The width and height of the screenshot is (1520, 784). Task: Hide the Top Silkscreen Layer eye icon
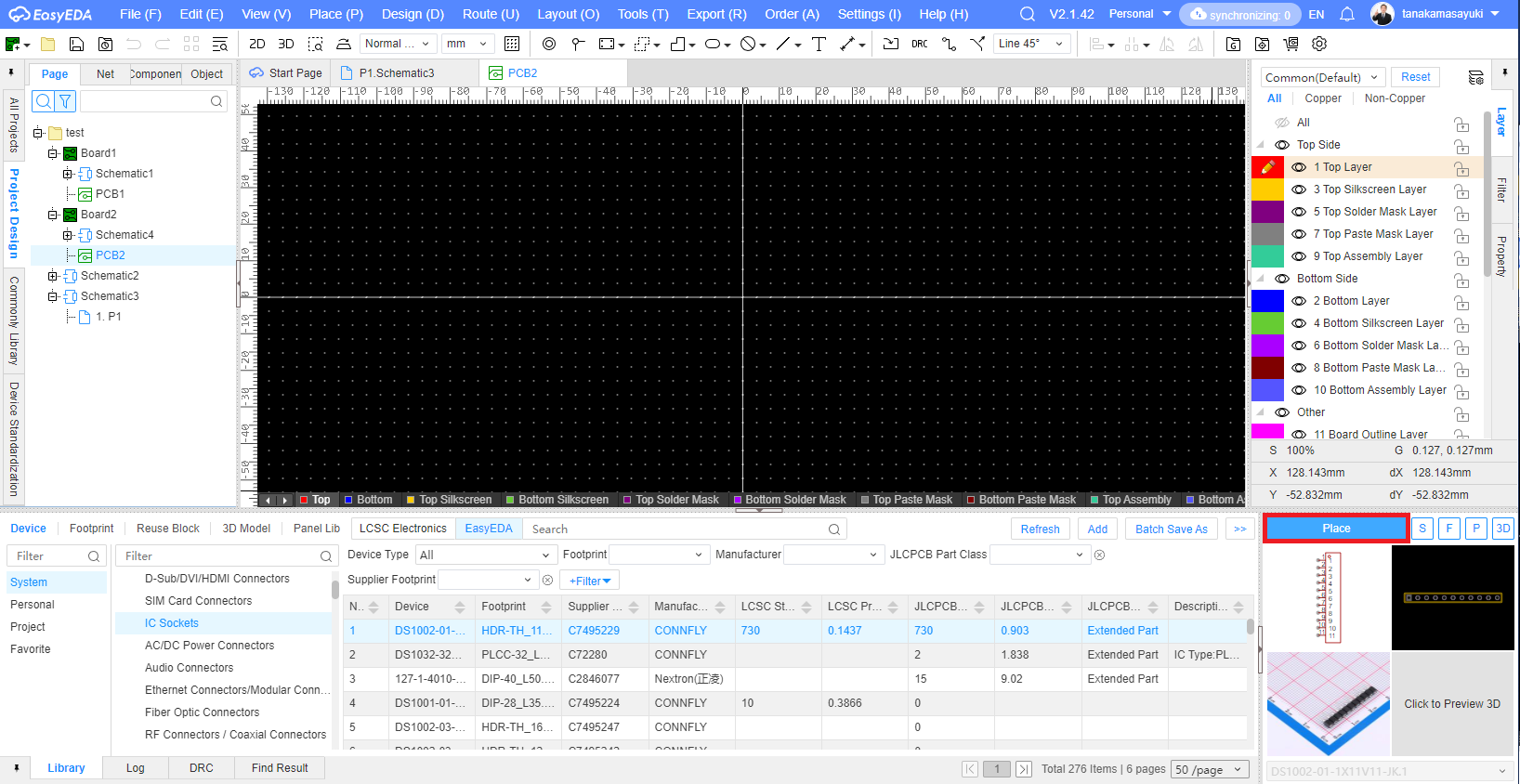pyautogui.click(x=1299, y=189)
